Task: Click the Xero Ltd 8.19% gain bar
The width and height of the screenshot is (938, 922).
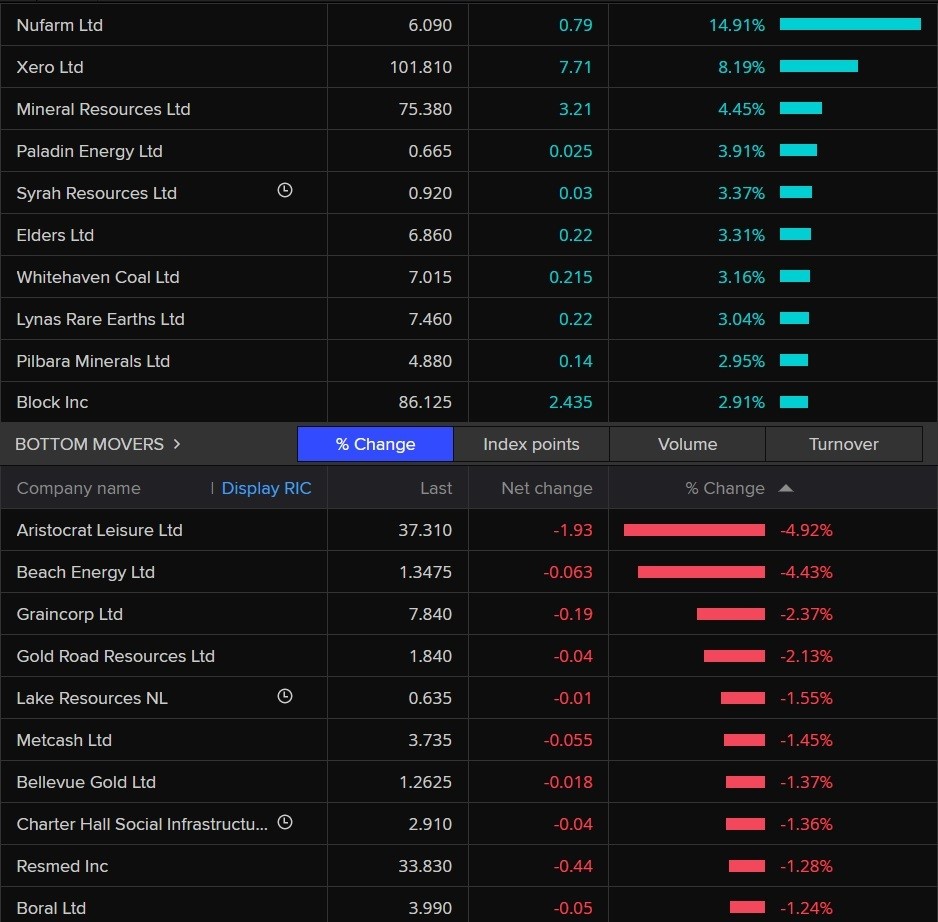Action: [x=819, y=66]
